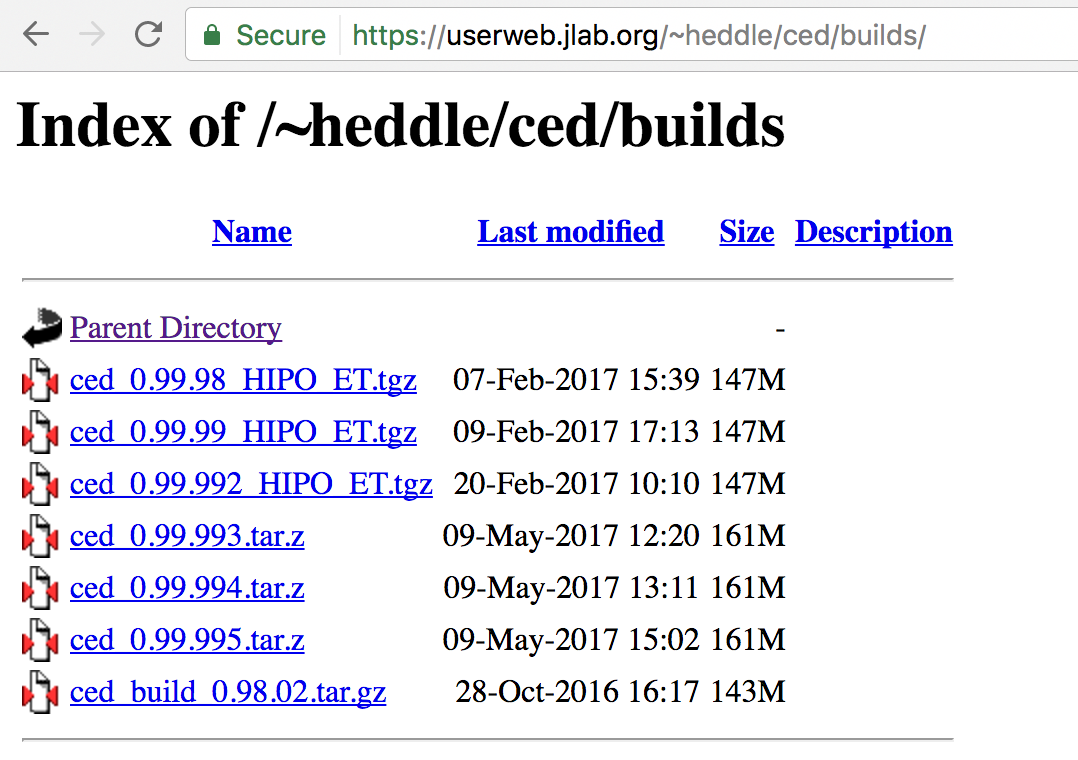Sort listing by Description column

(x=874, y=232)
